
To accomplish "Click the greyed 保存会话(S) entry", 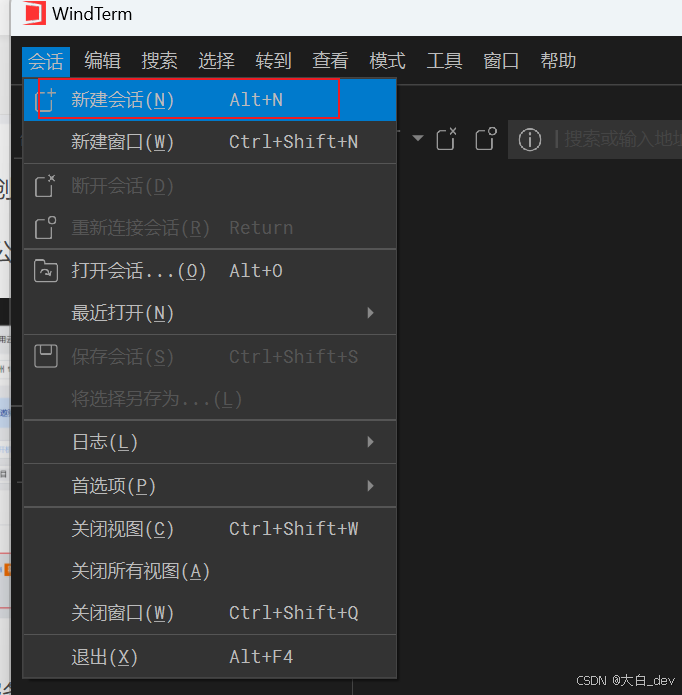I will click(210, 357).
